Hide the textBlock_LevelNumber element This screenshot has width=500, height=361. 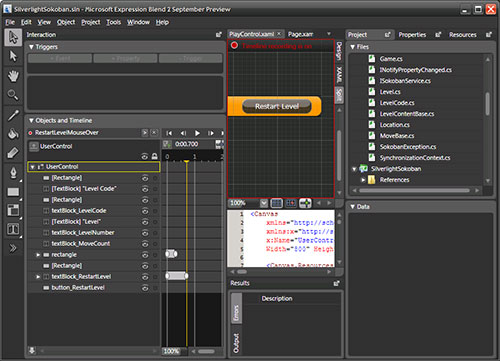tap(145, 233)
